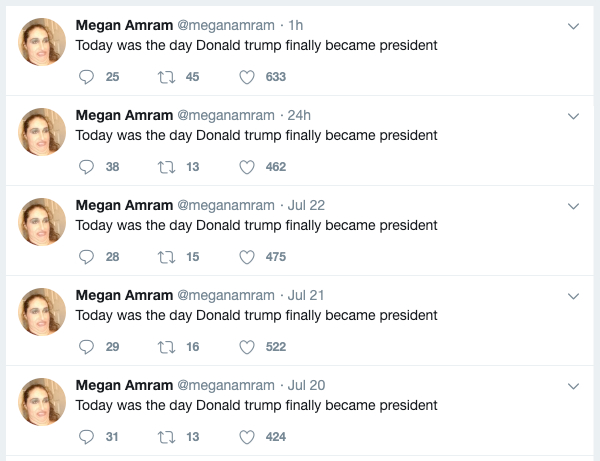600x461 pixels.
Task: Reply to the tweet posted 1h ago
Action: click(x=86, y=77)
